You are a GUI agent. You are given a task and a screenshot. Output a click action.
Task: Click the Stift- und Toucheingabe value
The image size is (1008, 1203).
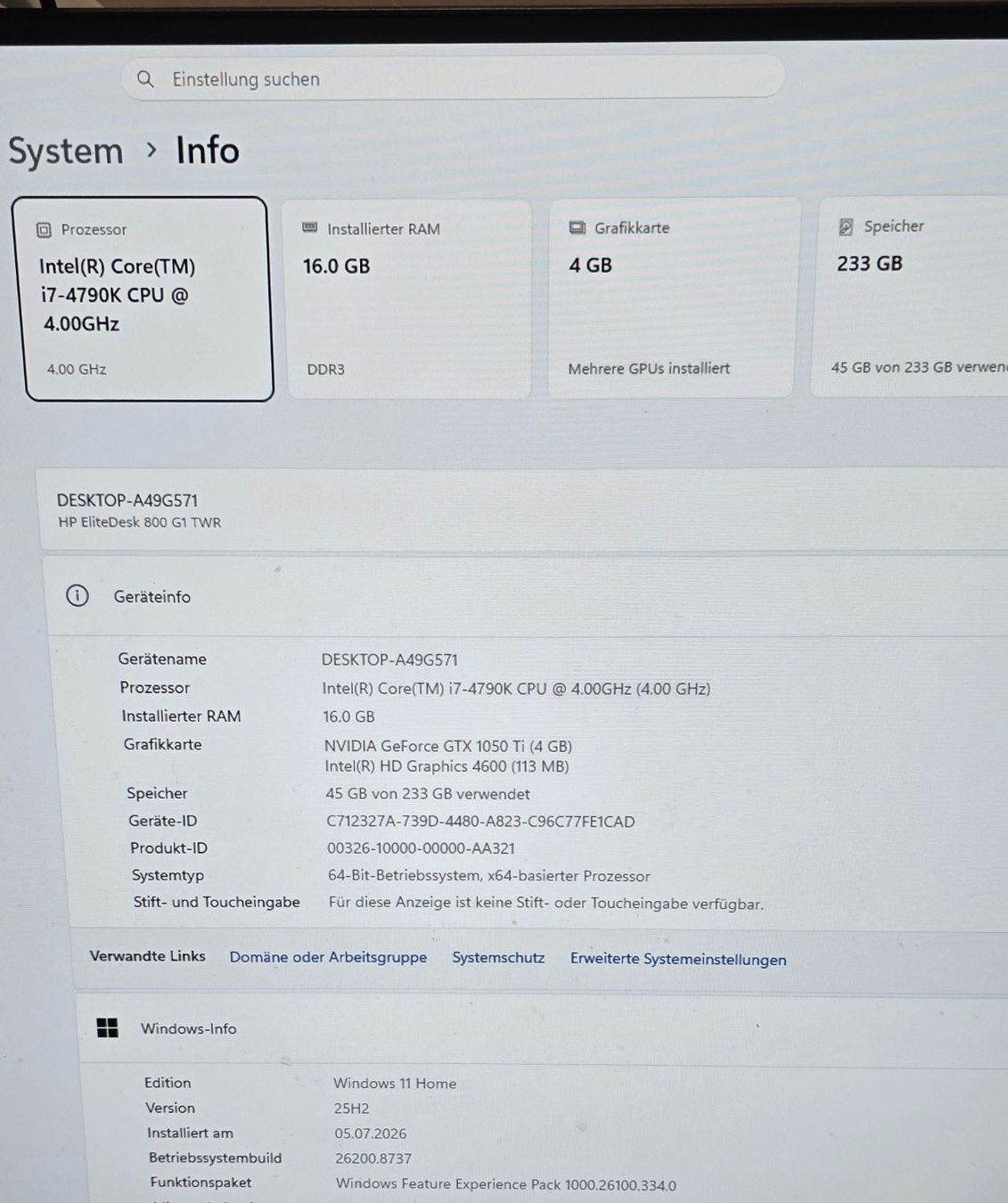click(x=546, y=904)
